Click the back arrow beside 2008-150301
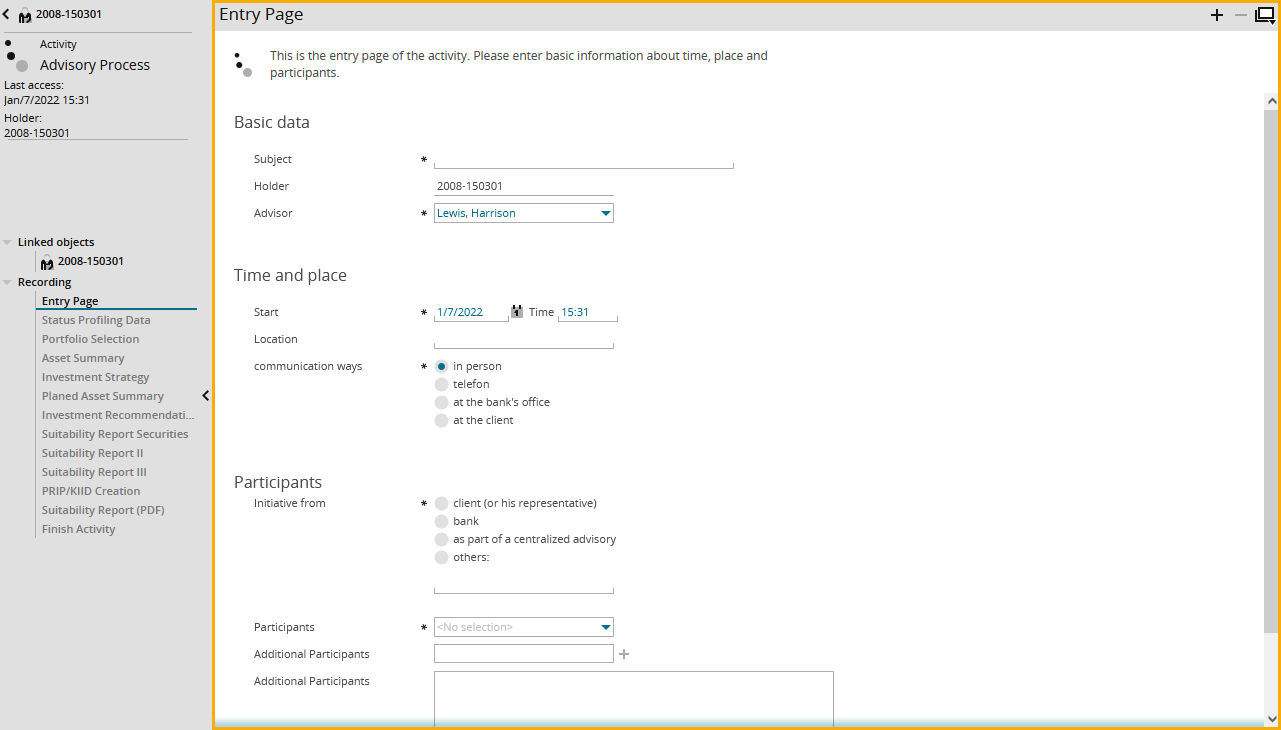The image size is (1281, 730). point(6,14)
